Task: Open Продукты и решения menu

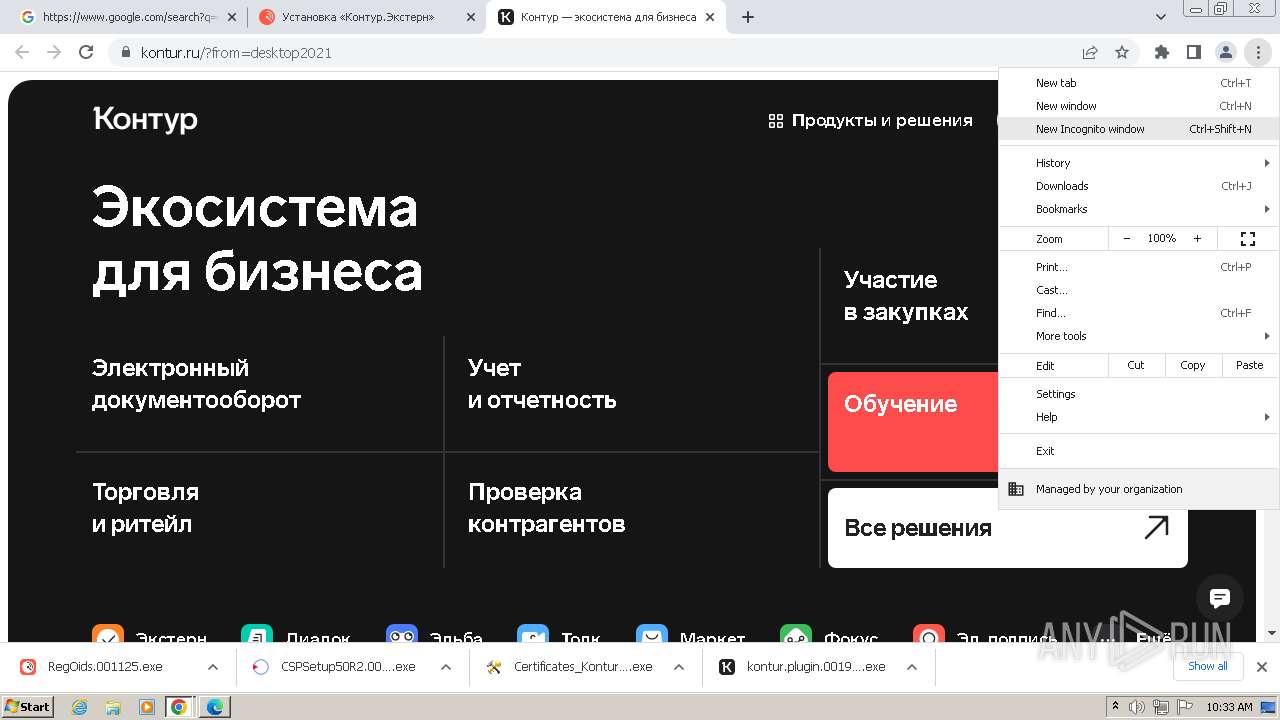Action: pos(870,120)
